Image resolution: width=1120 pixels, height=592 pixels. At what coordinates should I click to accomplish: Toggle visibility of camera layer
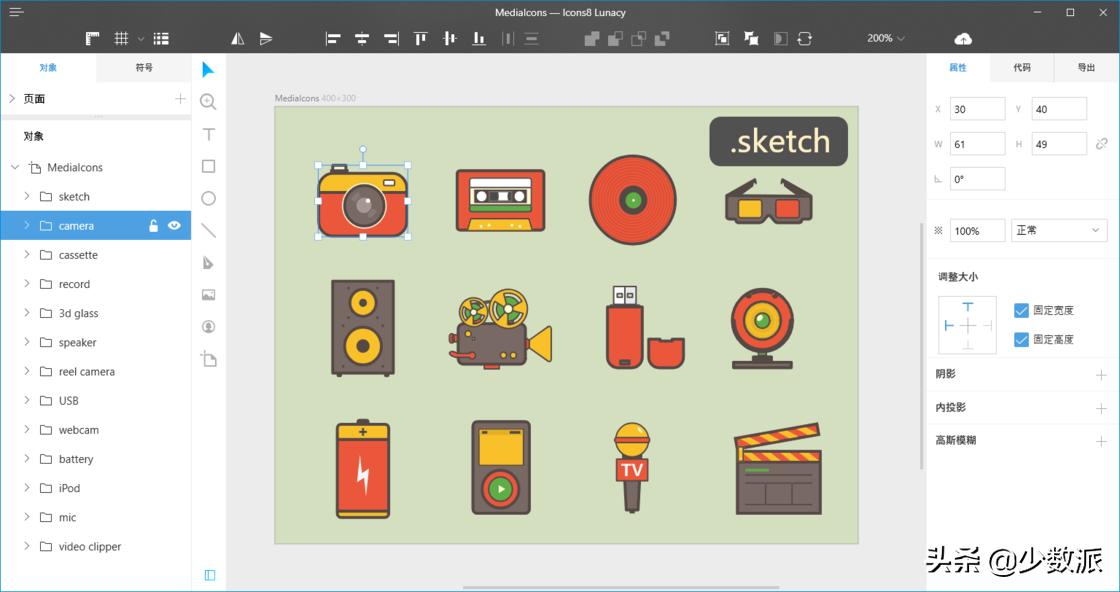click(174, 226)
